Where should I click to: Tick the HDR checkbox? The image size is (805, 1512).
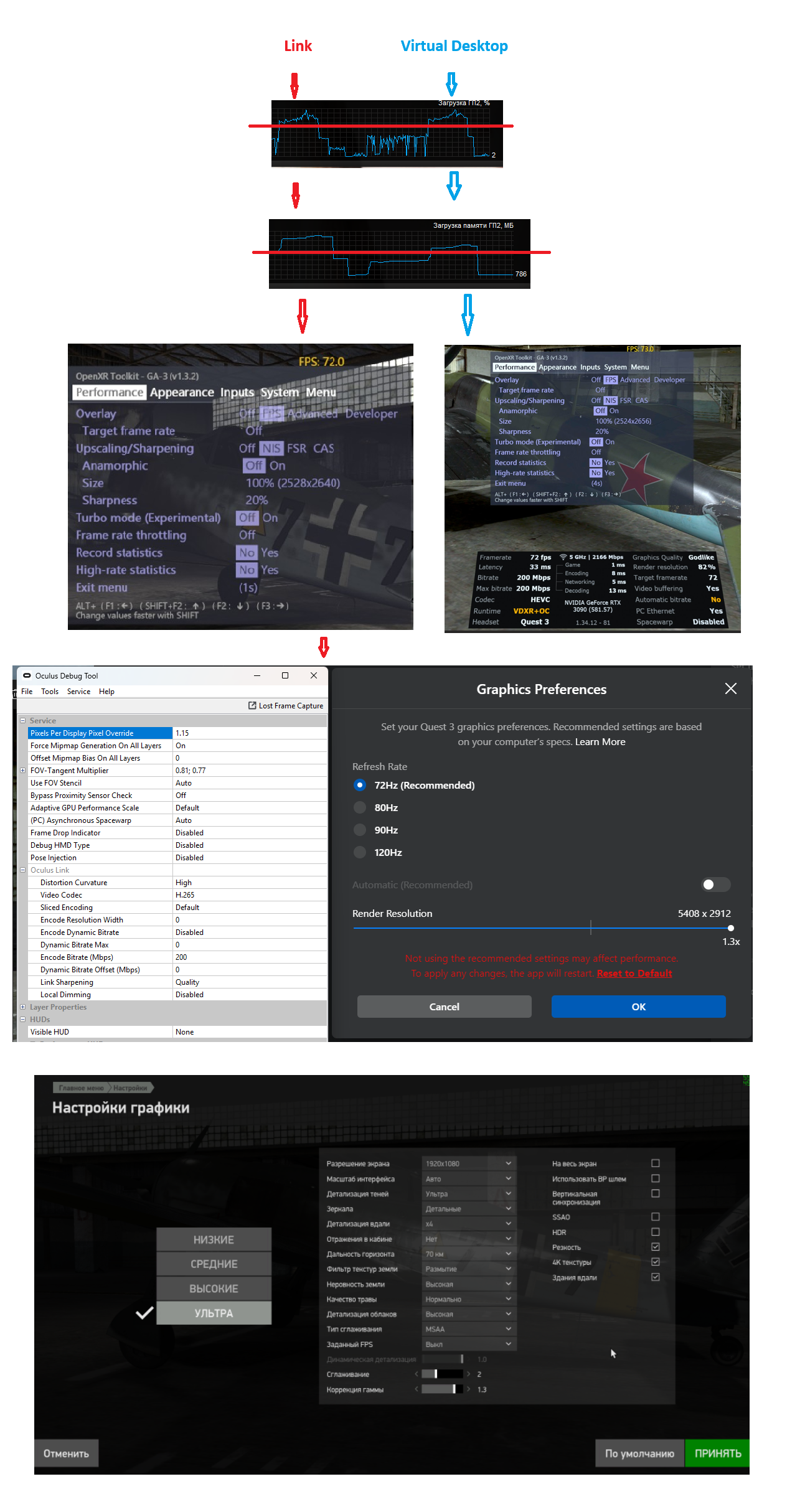(x=656, y=1232)
